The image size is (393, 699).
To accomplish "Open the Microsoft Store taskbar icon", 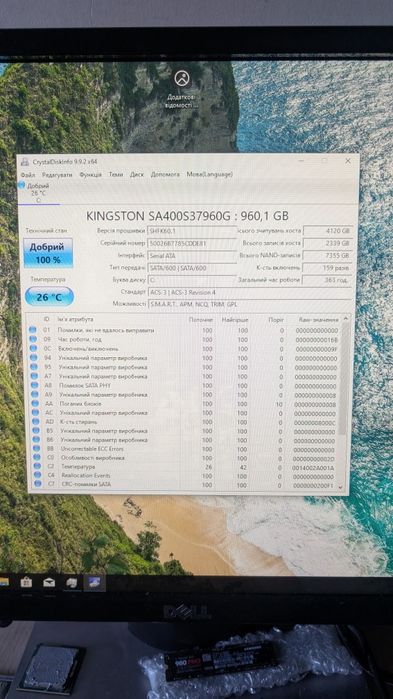I will (26, 582).
